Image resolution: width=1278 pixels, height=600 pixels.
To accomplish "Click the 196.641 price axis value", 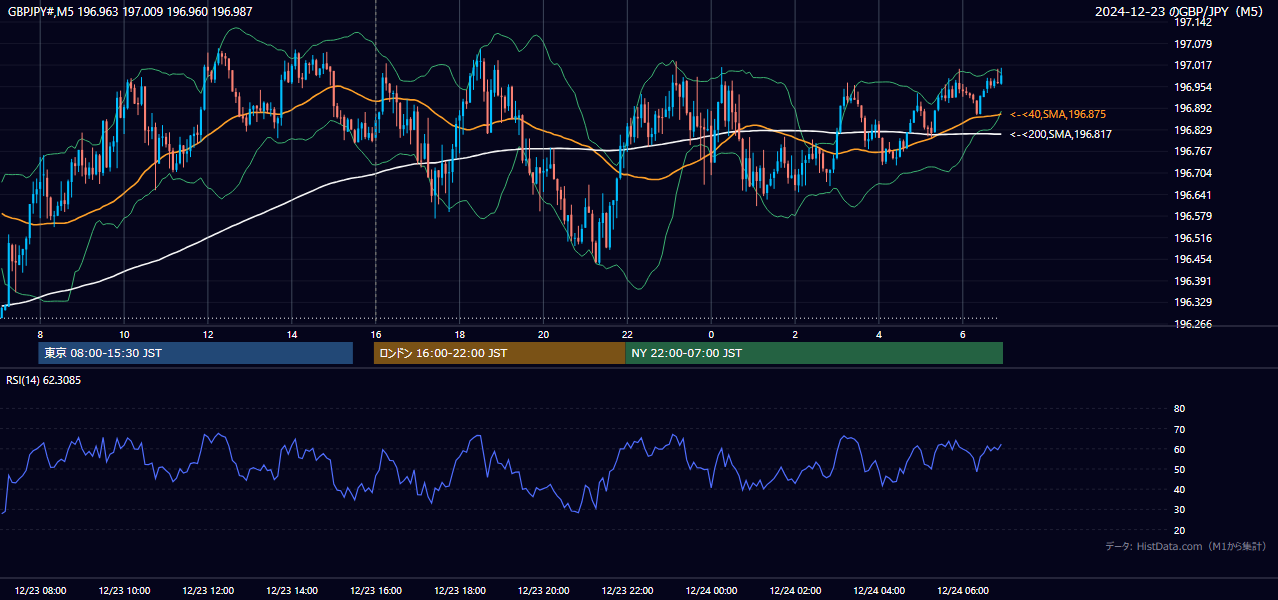I will click(1193, 195).
